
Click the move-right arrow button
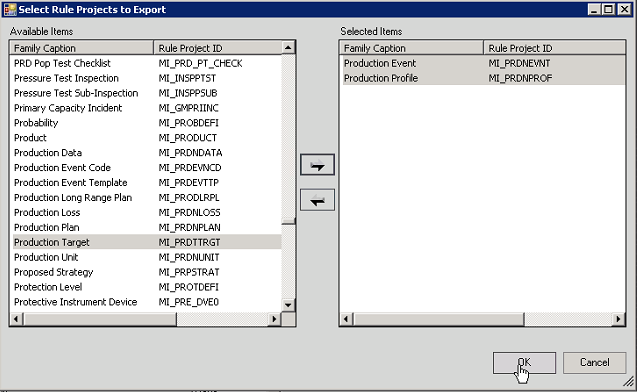click(317, 165)
